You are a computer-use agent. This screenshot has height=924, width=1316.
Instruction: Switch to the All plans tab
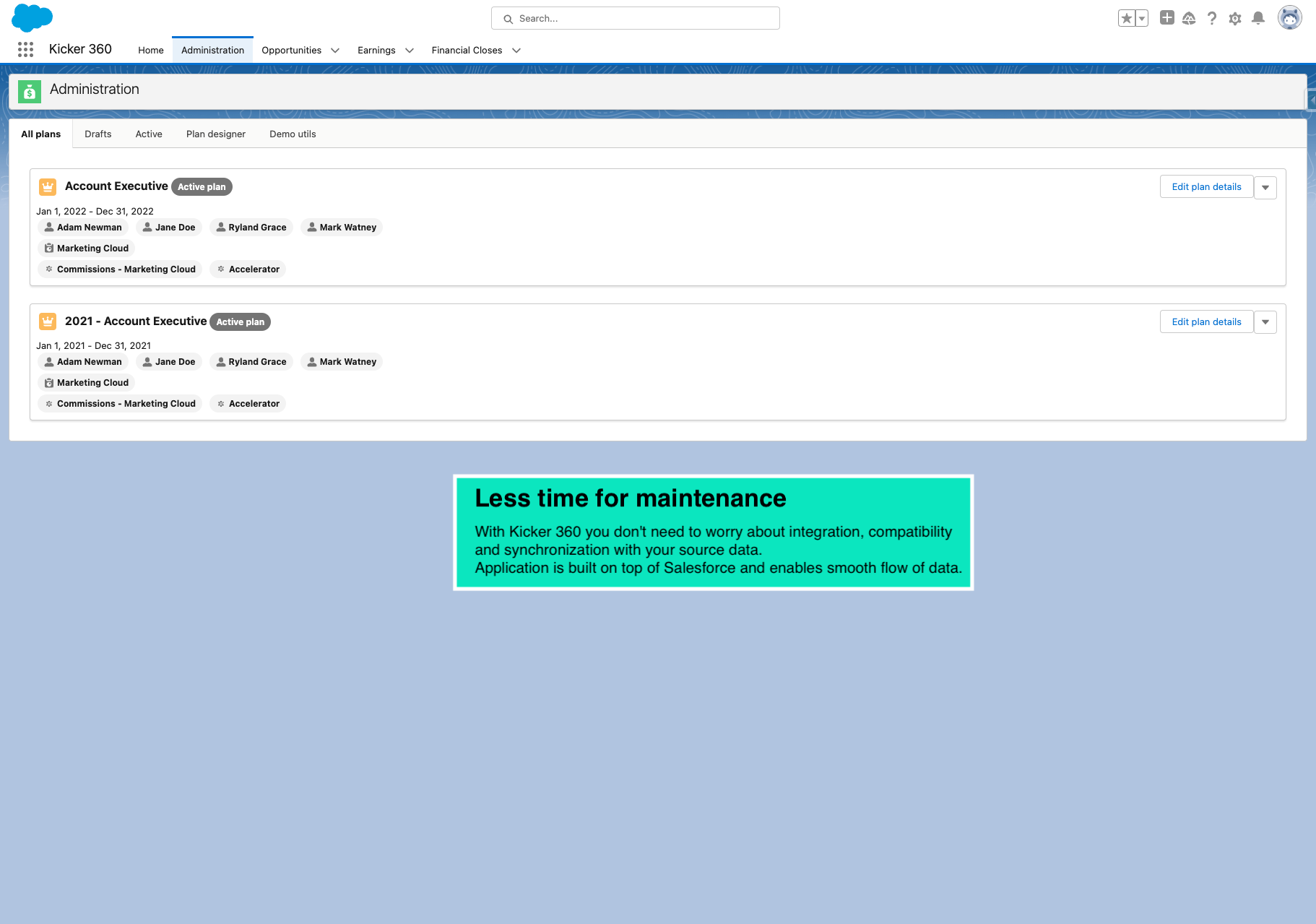(x=41, y=134)
